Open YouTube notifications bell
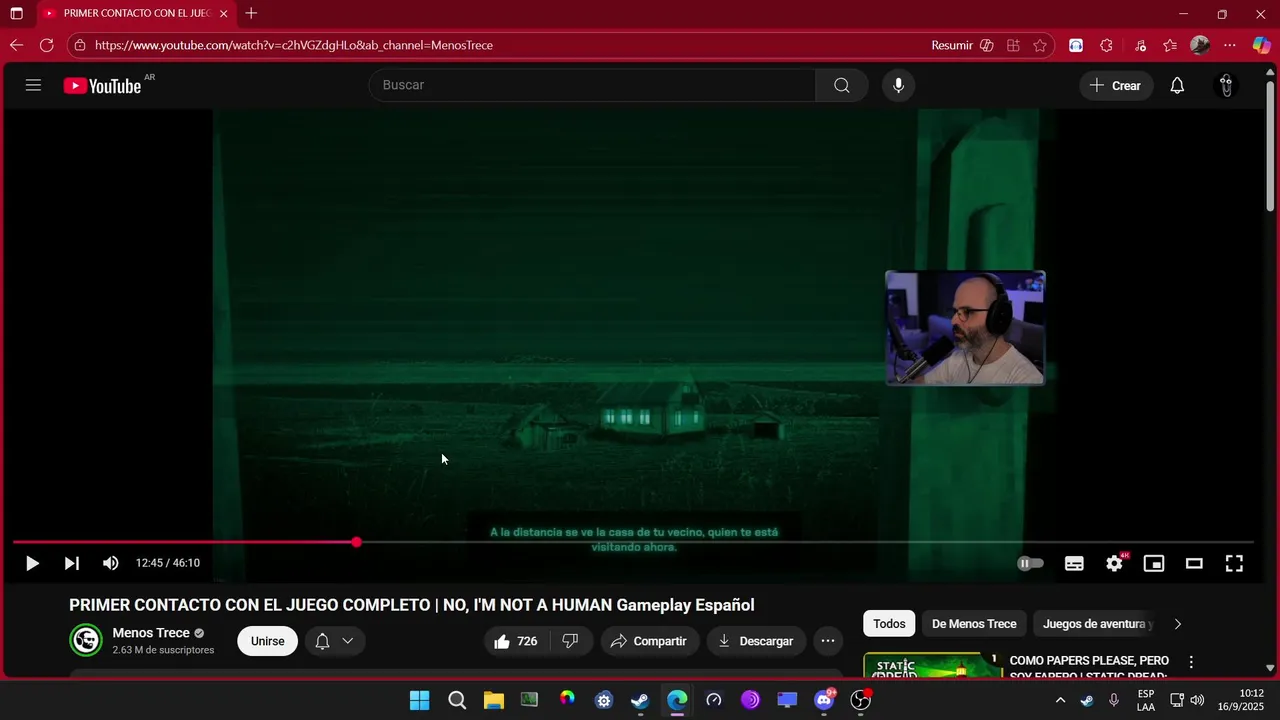The image size is (1280, 720). tap(1177, 85)
